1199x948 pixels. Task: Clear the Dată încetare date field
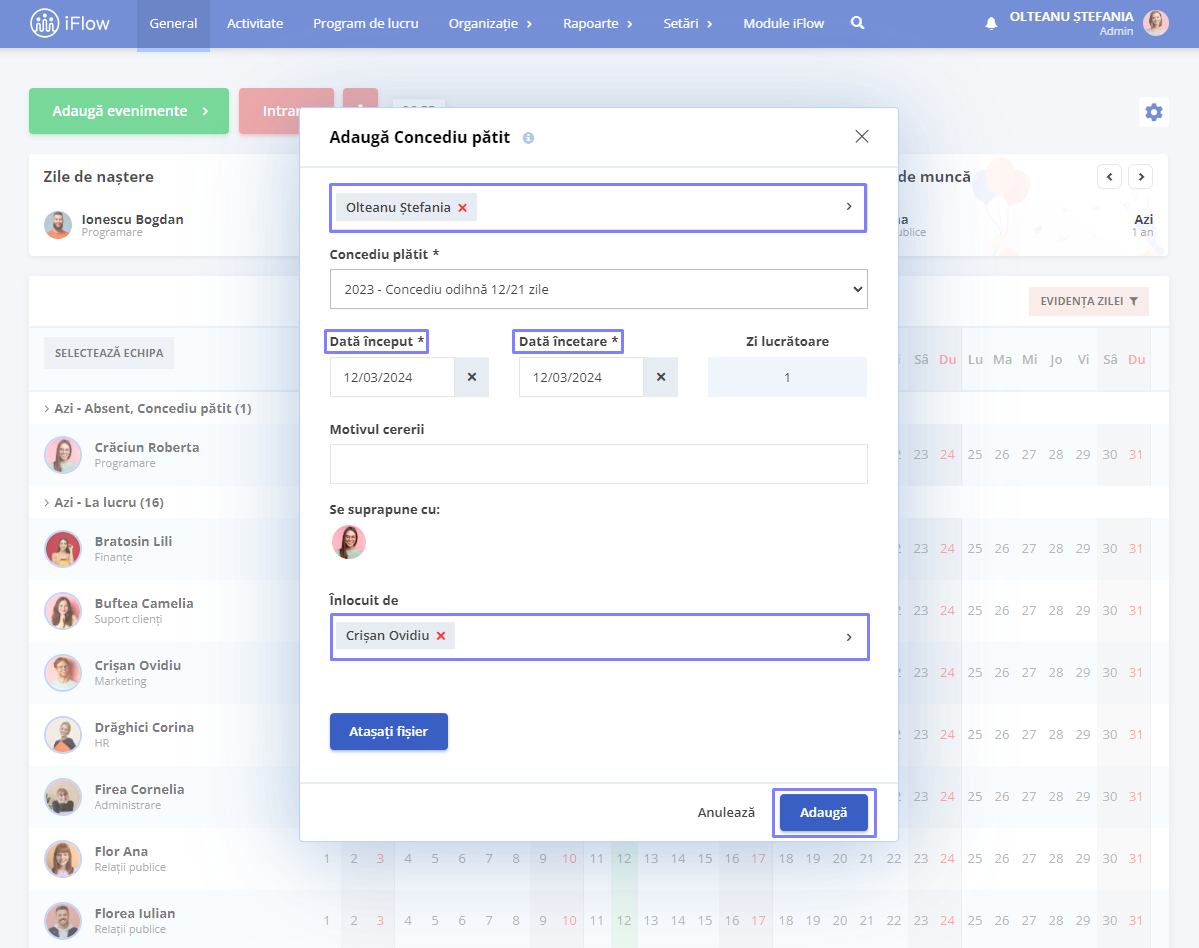pyautogui.click(x=661, y=377)
